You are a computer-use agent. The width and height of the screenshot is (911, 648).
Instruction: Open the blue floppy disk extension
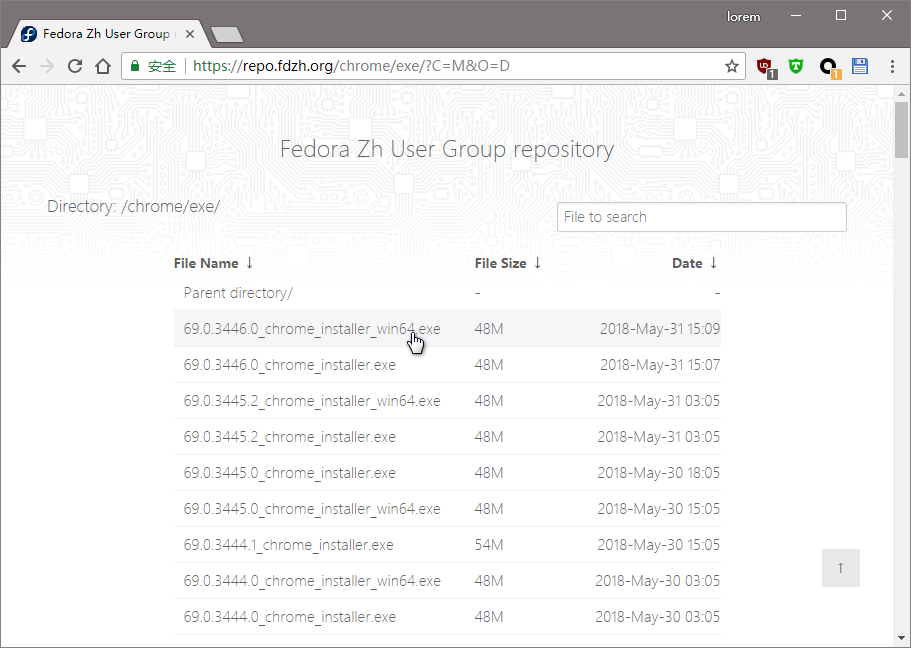point(860,66)
